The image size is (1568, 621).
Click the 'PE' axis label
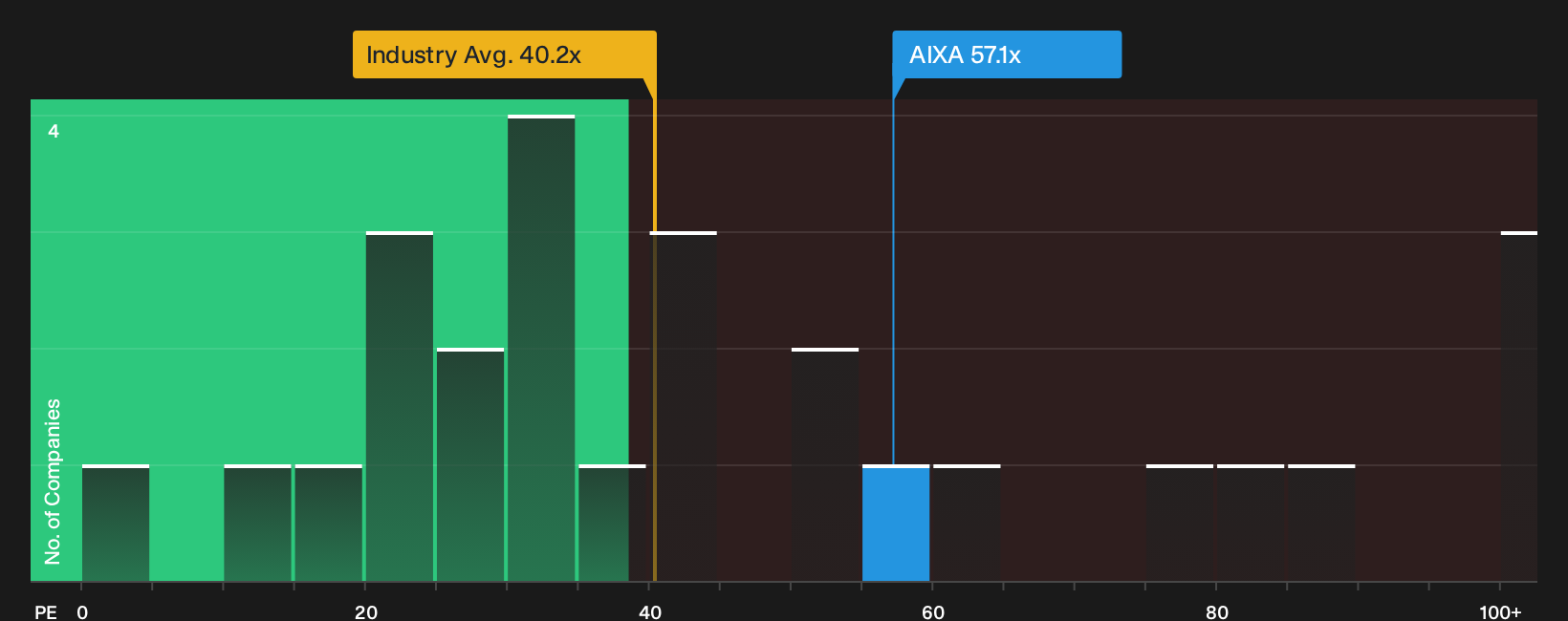[46, 611]
